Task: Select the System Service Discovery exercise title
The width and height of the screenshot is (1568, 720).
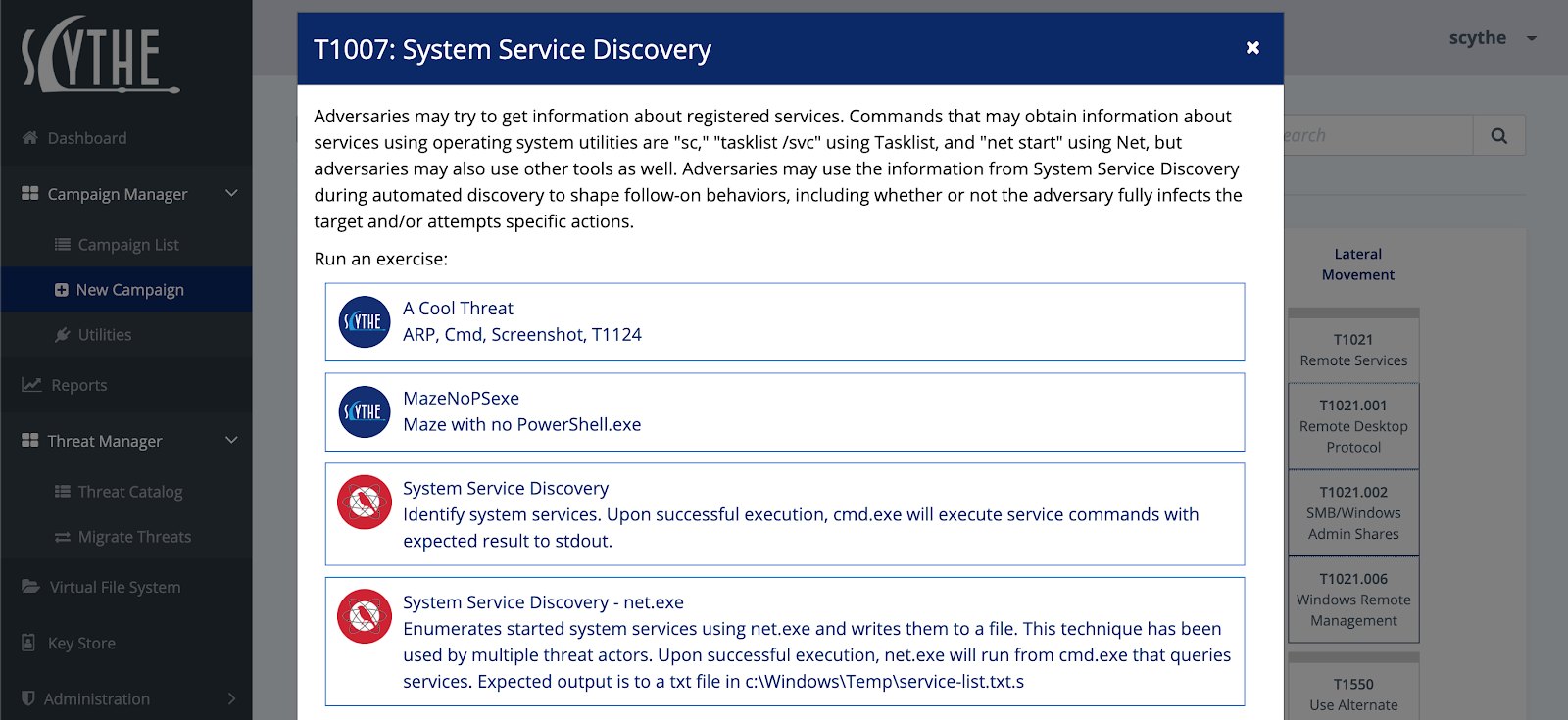Action: (506, 488)
